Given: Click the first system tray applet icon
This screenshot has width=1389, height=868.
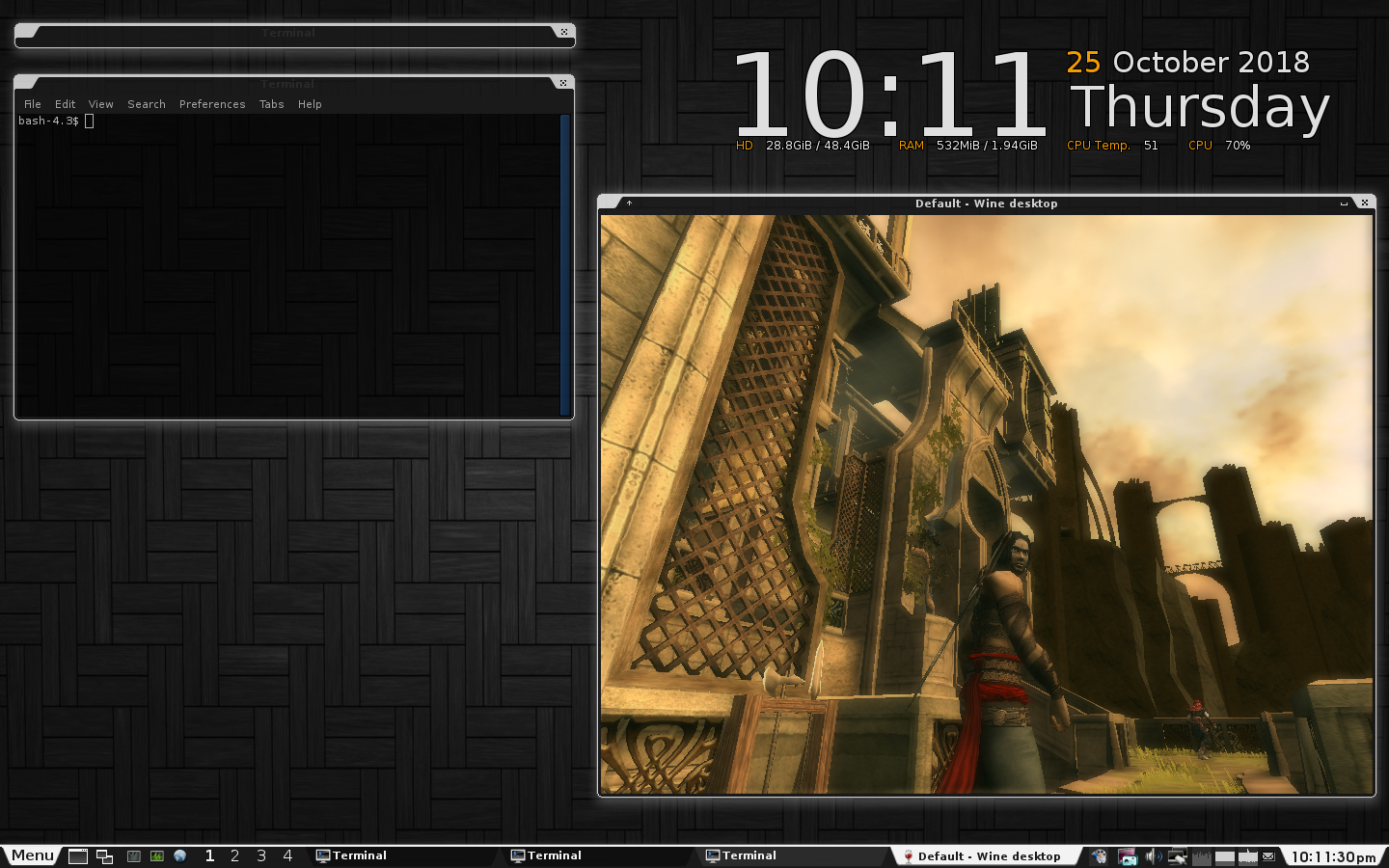Looking at the screenshot, I should pos(1099,856).
